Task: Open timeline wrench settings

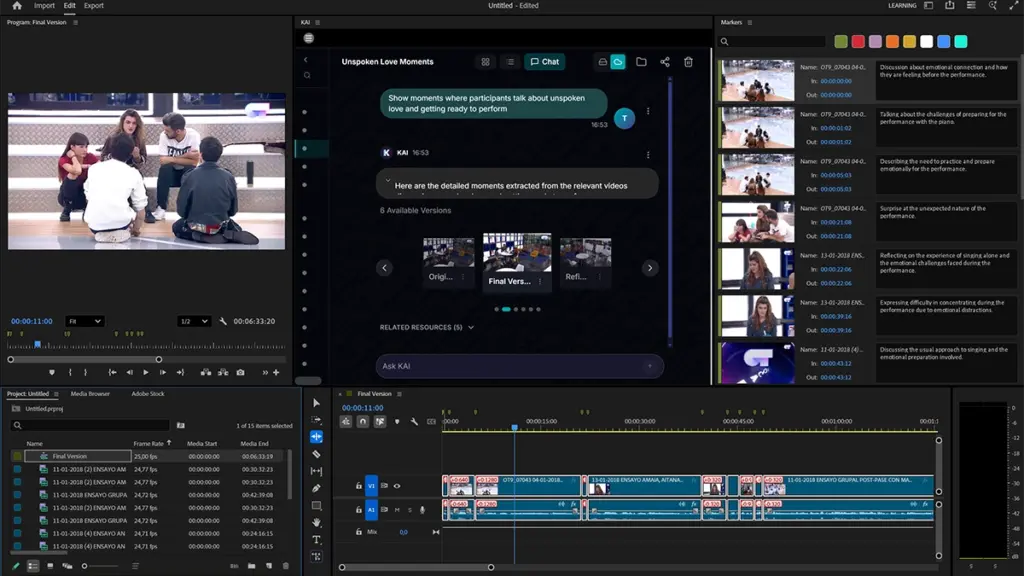Action: click(x=413, y=422)
